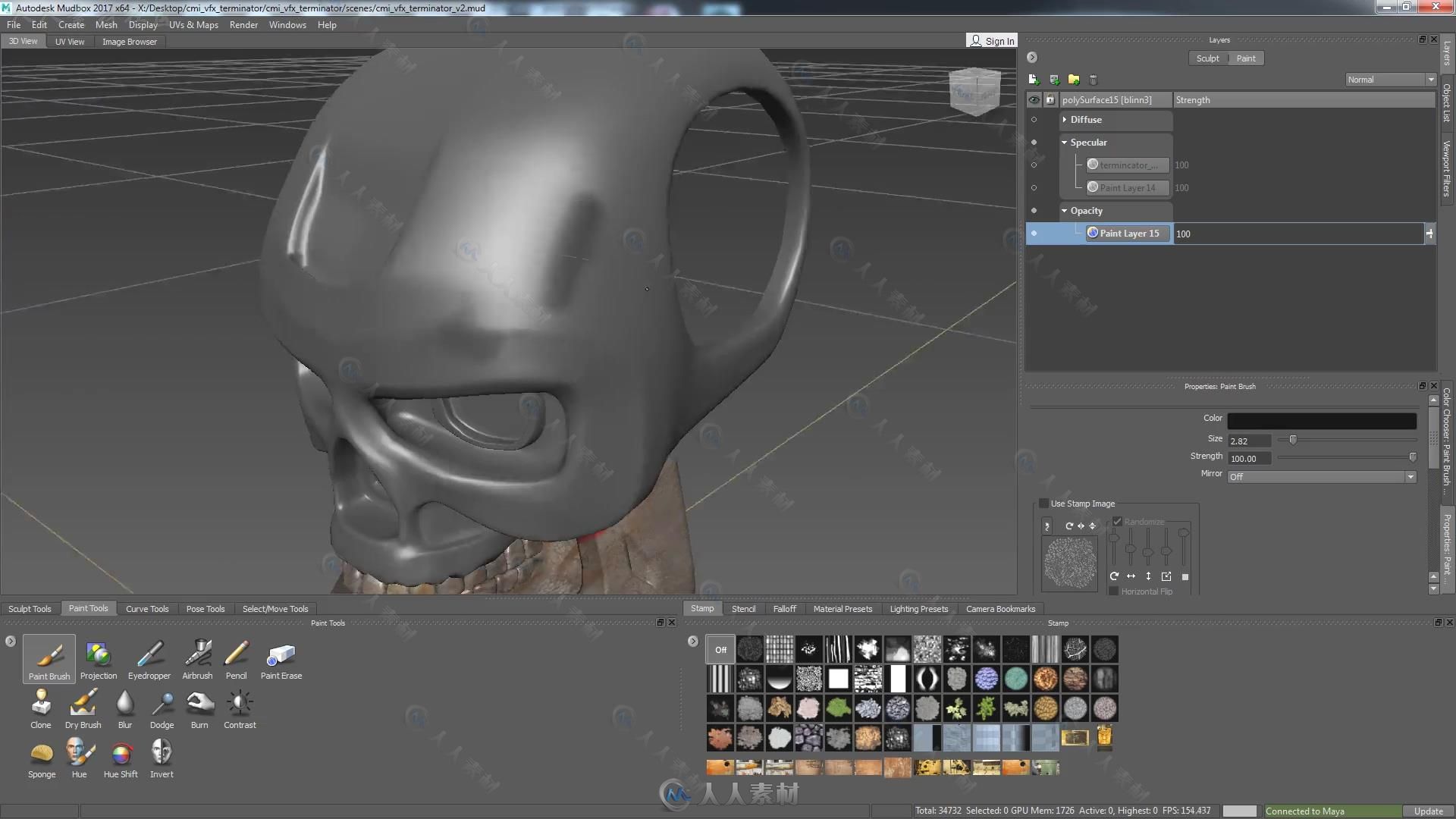Viewport: 1456px width, 819px height.
Task: Expand the Specular layer group
Action: tap(1065, 142)
